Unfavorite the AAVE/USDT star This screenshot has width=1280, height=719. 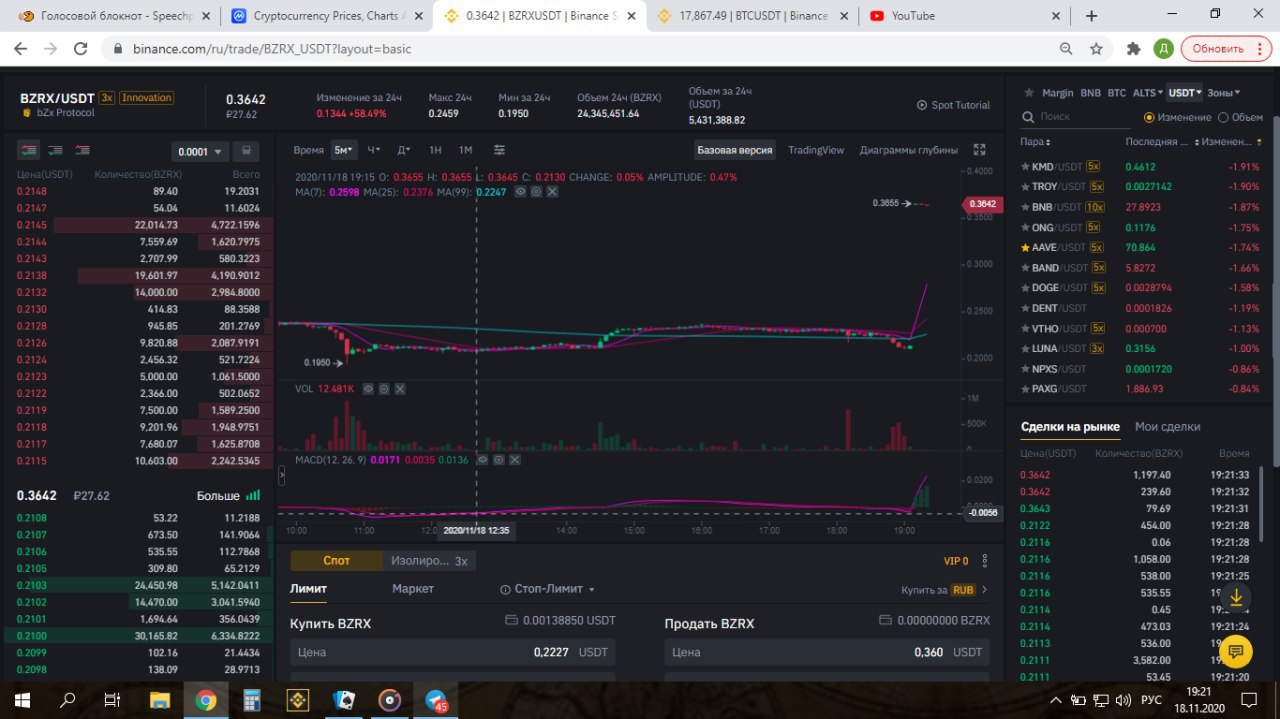point(1025,247)
